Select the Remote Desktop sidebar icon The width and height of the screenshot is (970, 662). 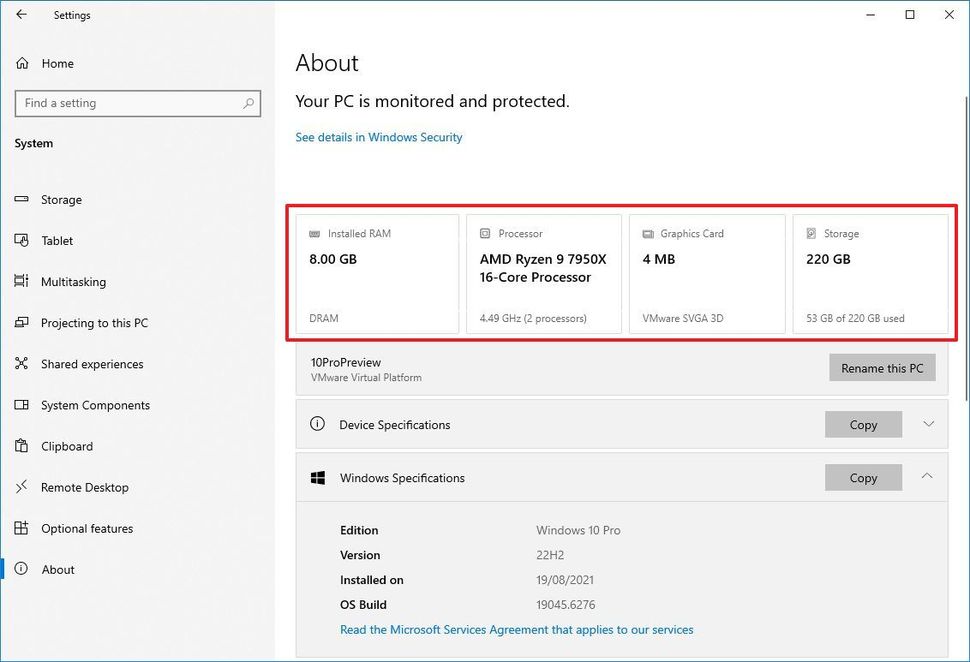pyautogui.click(x=22, y=487)
